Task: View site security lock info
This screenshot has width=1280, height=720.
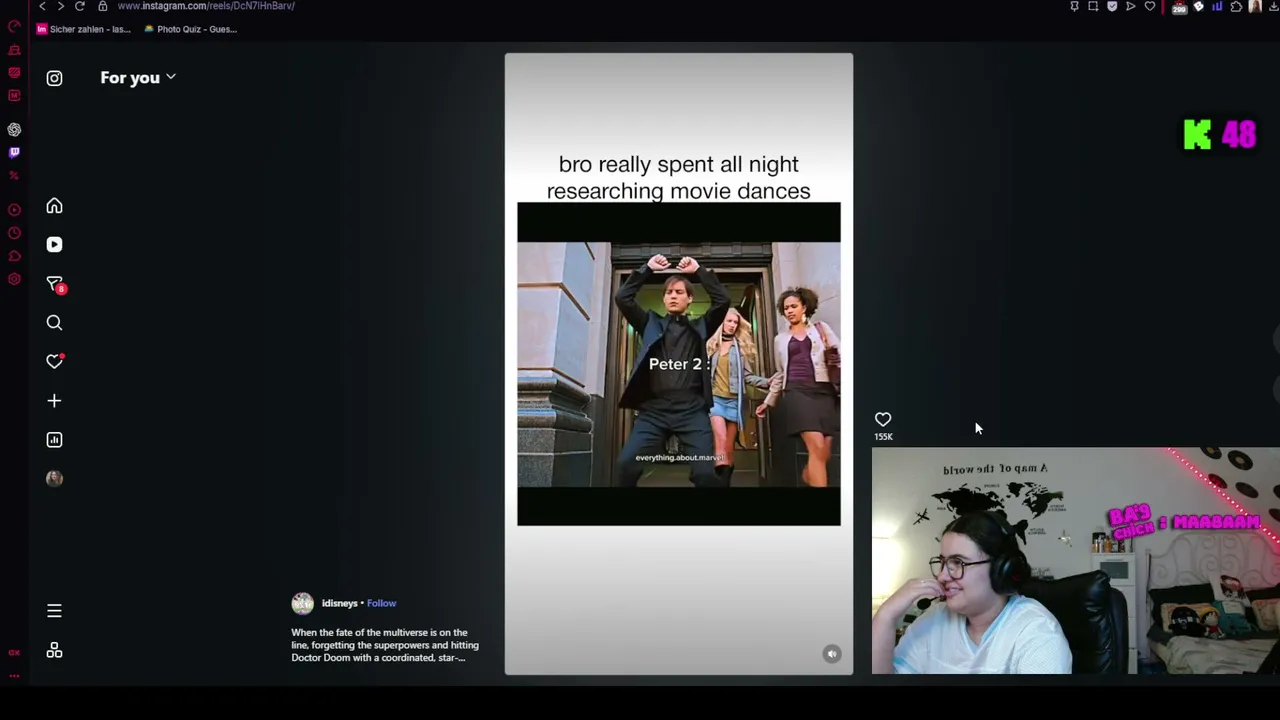Action: (102, 6)
